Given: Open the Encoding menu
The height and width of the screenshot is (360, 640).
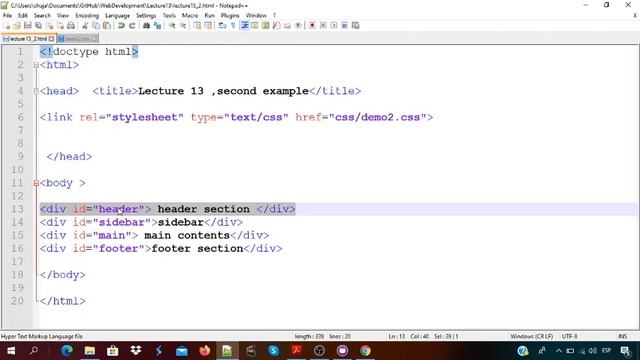Looking at the screenshot, I should point(87,16).
